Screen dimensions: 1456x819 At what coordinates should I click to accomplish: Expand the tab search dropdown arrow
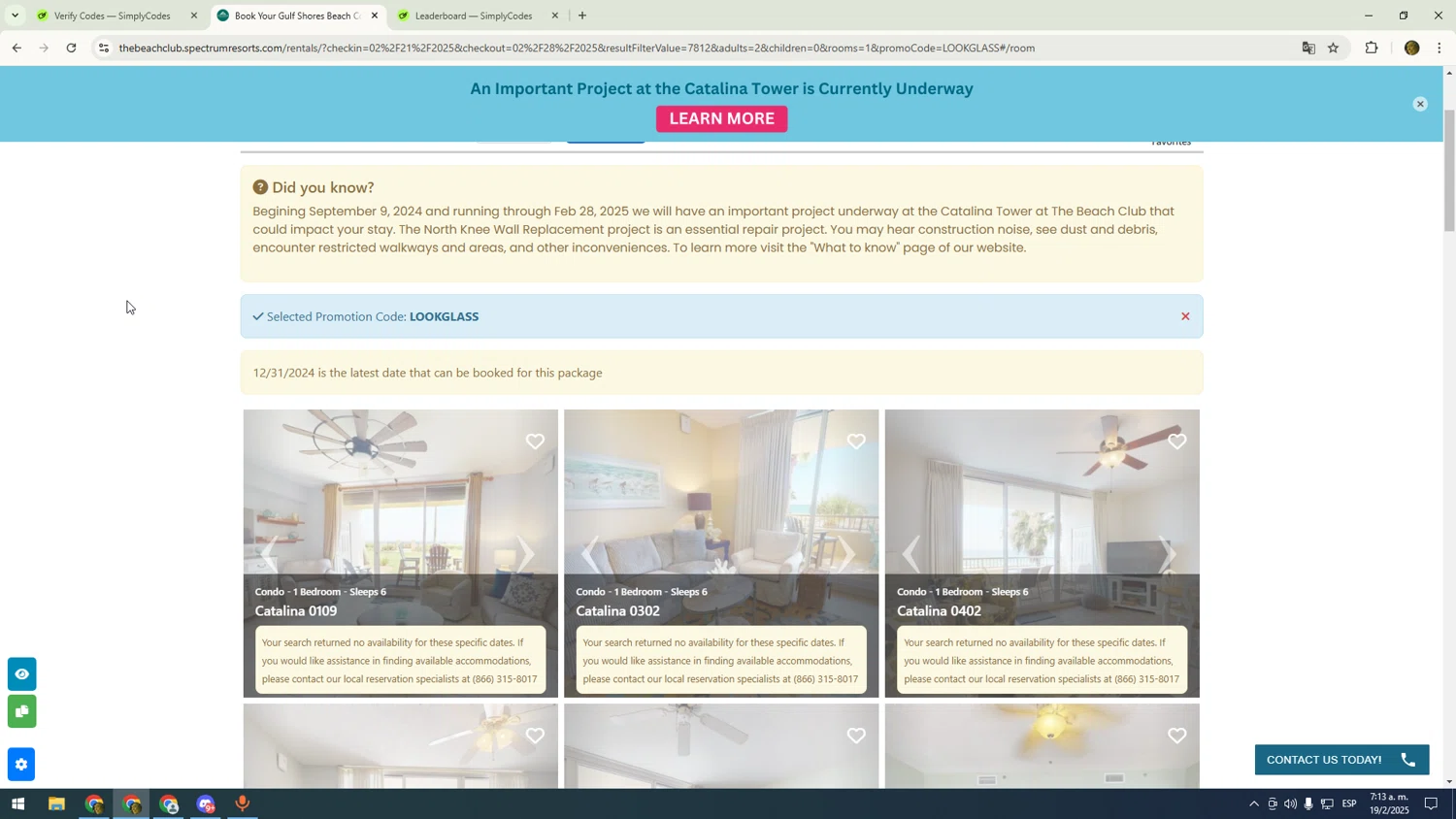click(15, 16)
